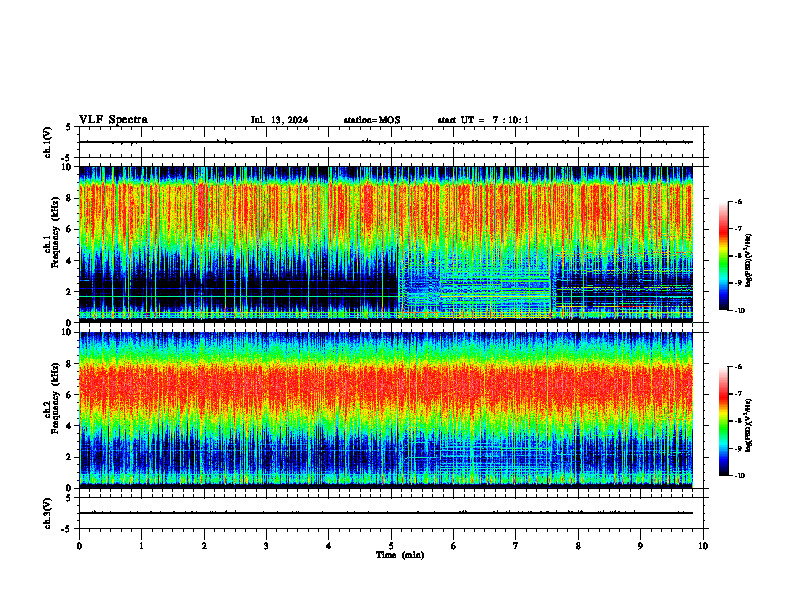
Task: Click the '-6' tick on ch.1 color bar
Action: point(738,201)
